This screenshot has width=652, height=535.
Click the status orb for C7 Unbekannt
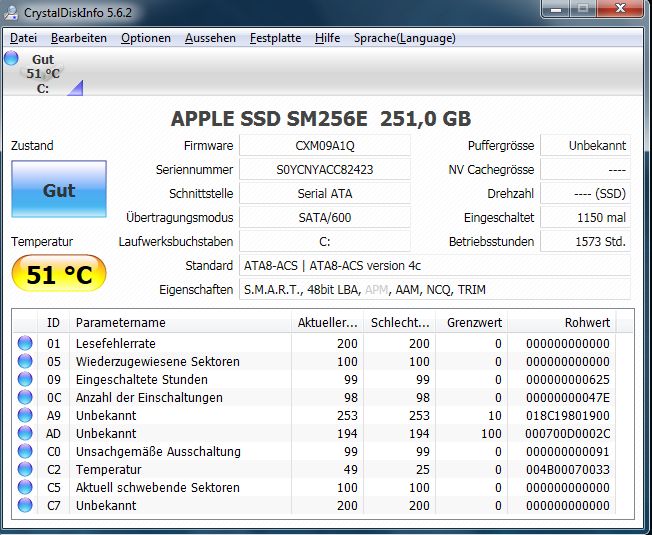[x=25, y=505]
